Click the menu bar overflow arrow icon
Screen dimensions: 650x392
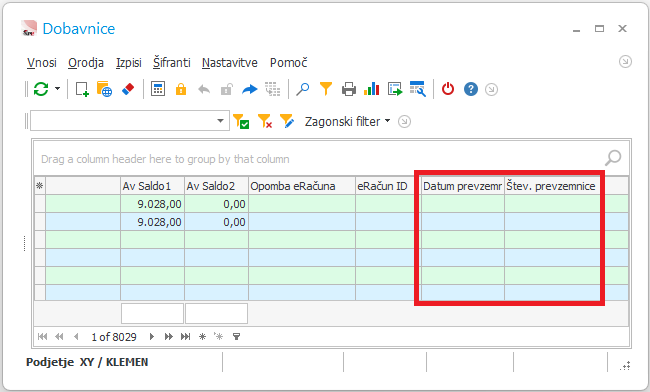pos(625,62)
